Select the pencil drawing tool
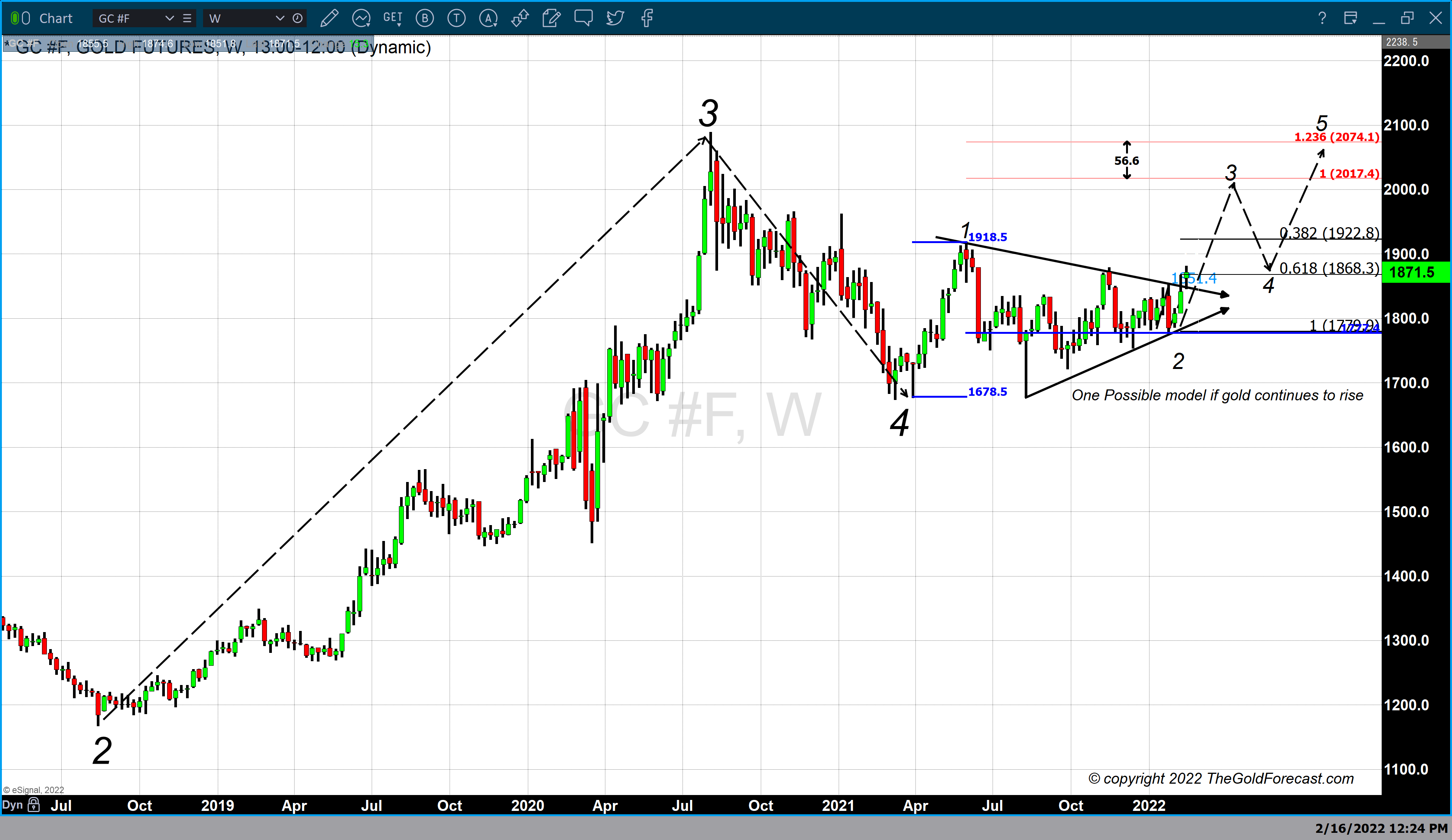This screenshot has height=840, width=1452. [329, 19]
